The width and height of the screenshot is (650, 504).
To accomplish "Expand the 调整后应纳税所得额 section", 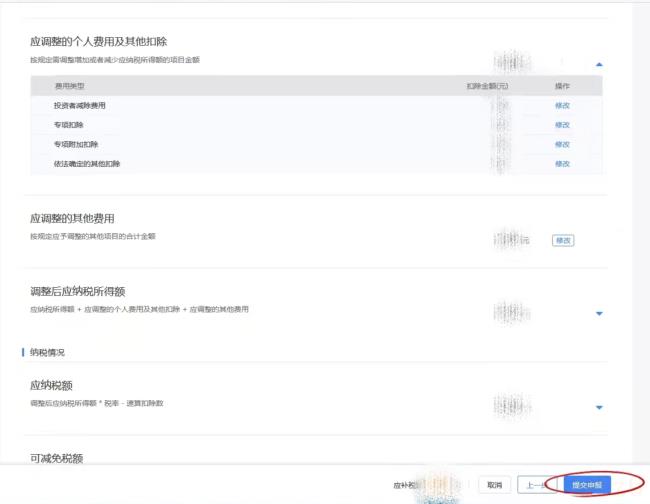I will point(599,313).
